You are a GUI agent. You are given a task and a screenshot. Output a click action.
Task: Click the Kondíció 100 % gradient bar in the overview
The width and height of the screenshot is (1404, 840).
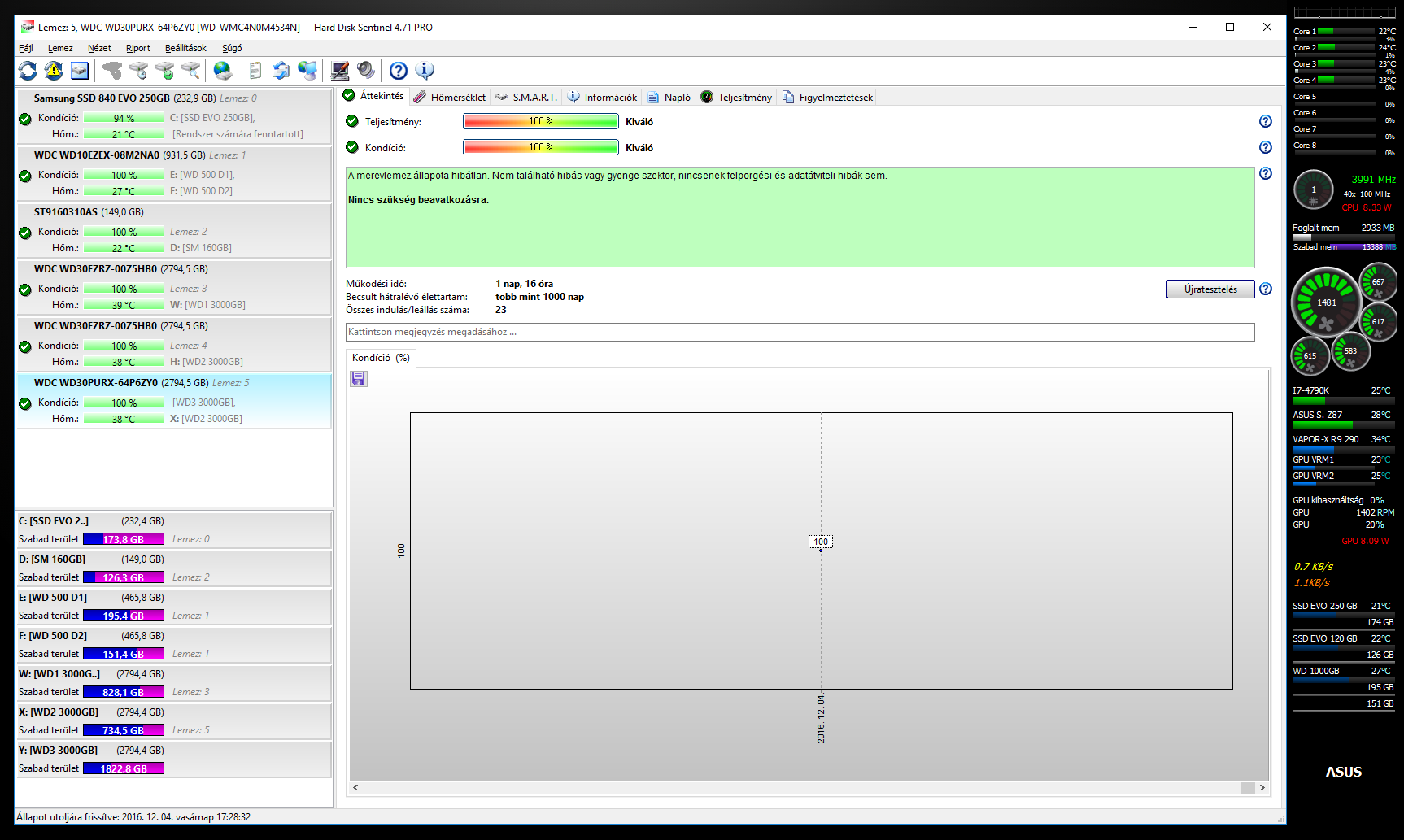[540, 147]
